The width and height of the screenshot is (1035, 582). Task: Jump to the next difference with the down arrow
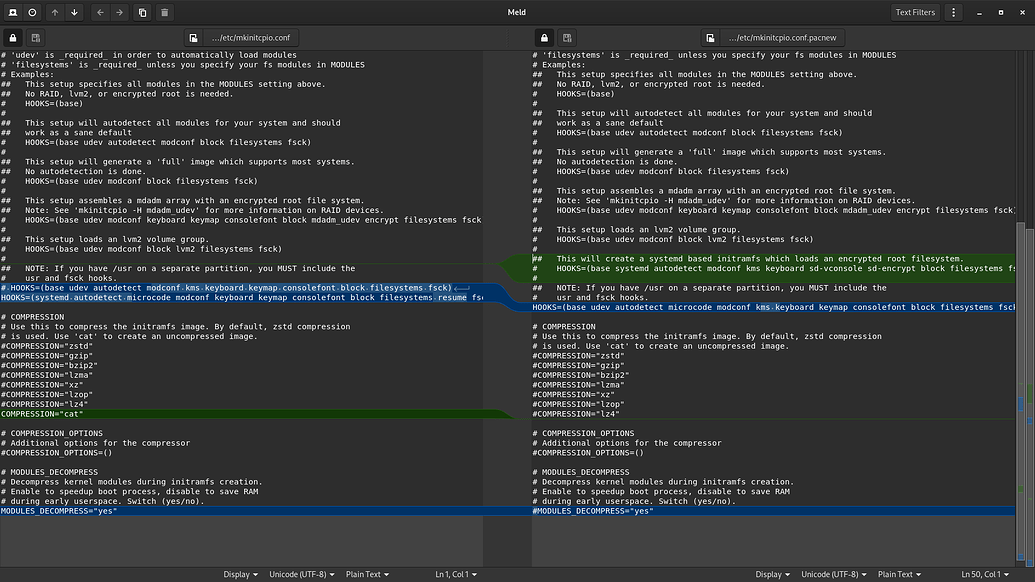[x=75, y=12]
